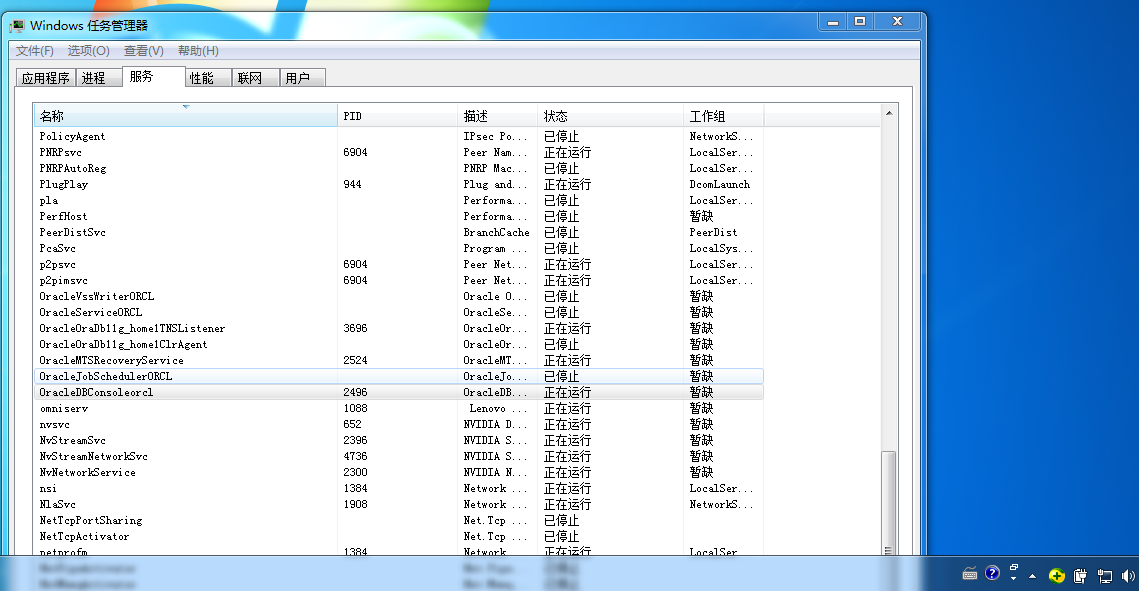Open the 文件(F) menu
The height and width of the screenshot is (591, 1139).
(35, 51)
